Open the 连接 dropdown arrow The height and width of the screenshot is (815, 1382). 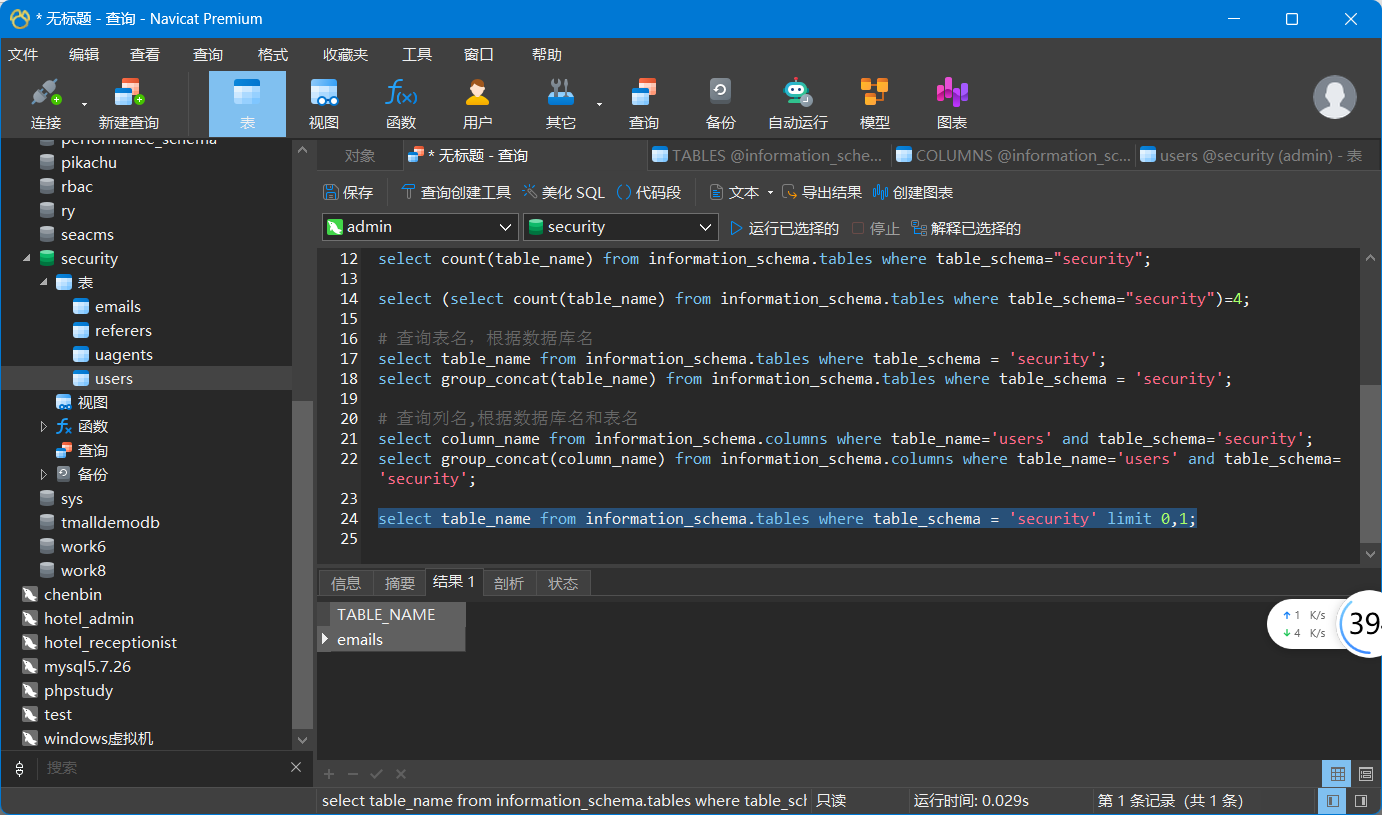pos(84,104)
